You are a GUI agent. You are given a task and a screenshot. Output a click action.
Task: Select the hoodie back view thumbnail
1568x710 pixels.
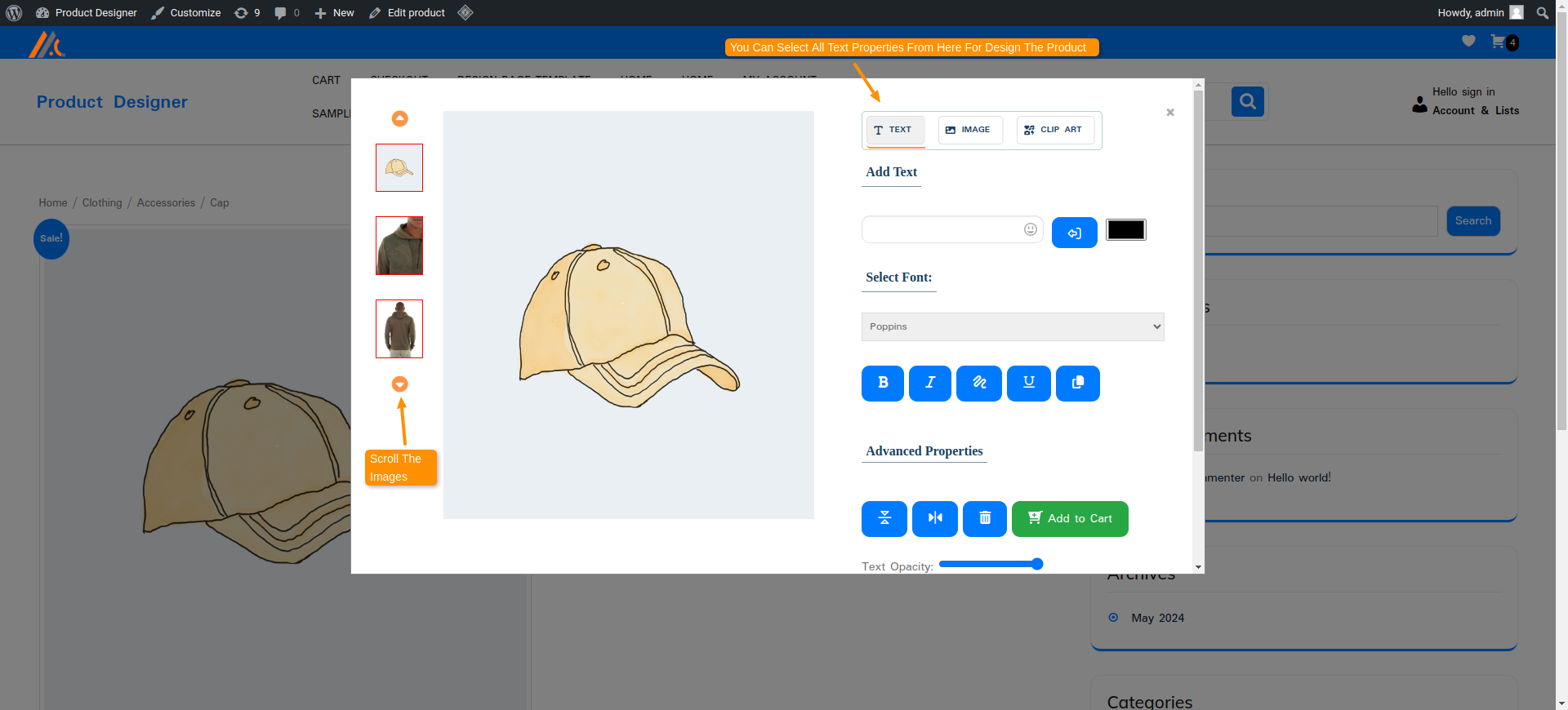pos(399,329)
